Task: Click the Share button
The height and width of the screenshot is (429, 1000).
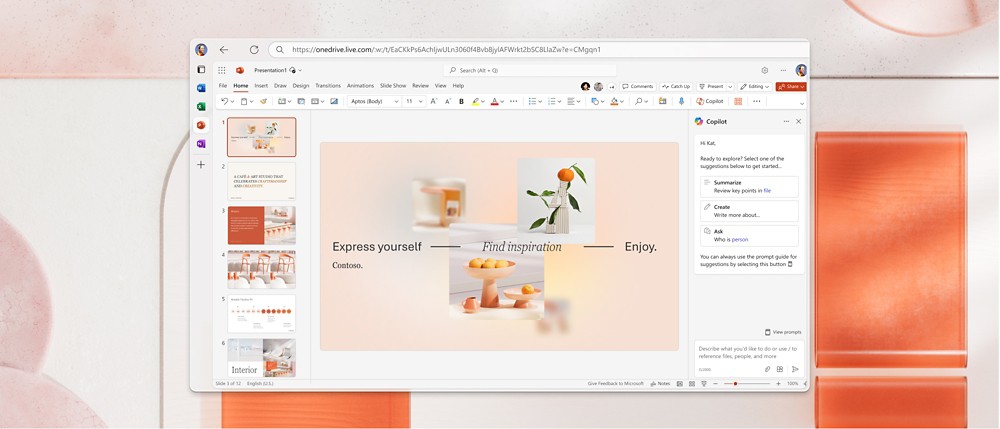Action: point(791,86)
